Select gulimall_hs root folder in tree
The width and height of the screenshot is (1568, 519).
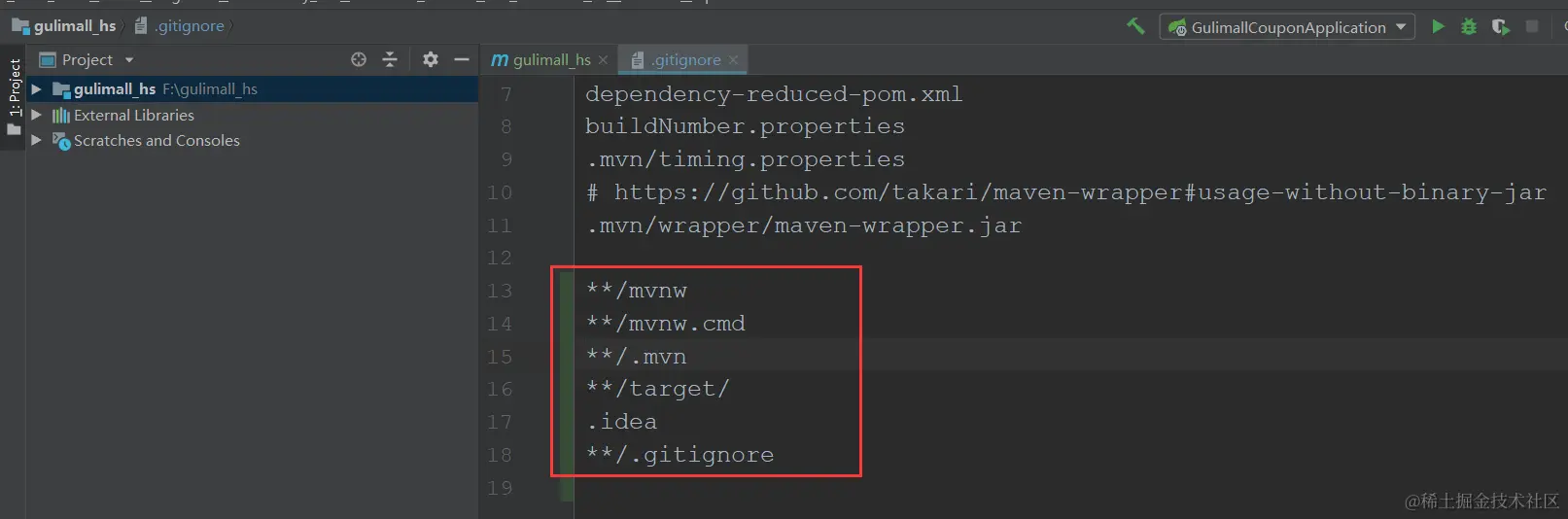[252, 89]
